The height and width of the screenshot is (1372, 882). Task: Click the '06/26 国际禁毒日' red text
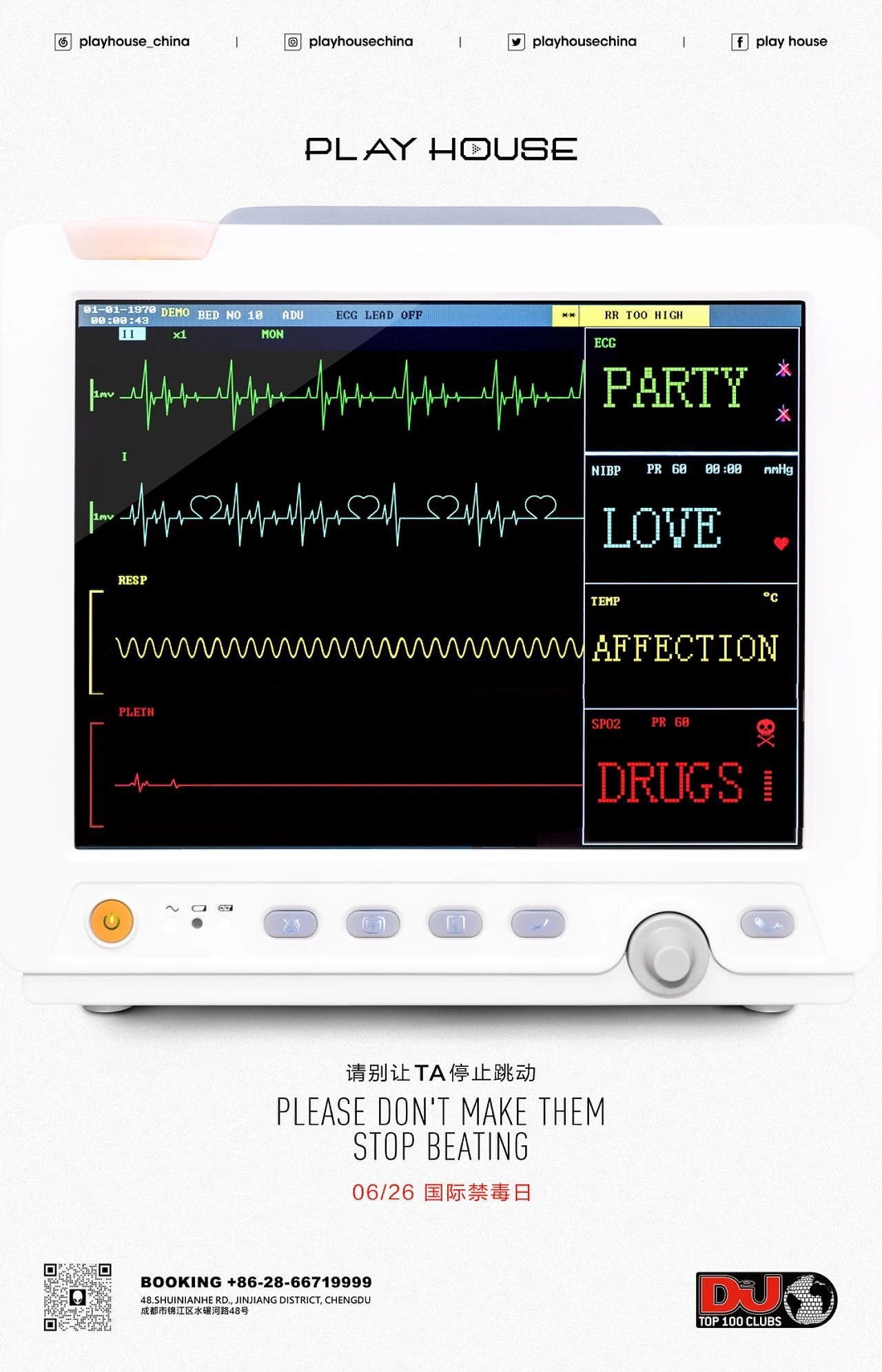[x=442, y=1192]
